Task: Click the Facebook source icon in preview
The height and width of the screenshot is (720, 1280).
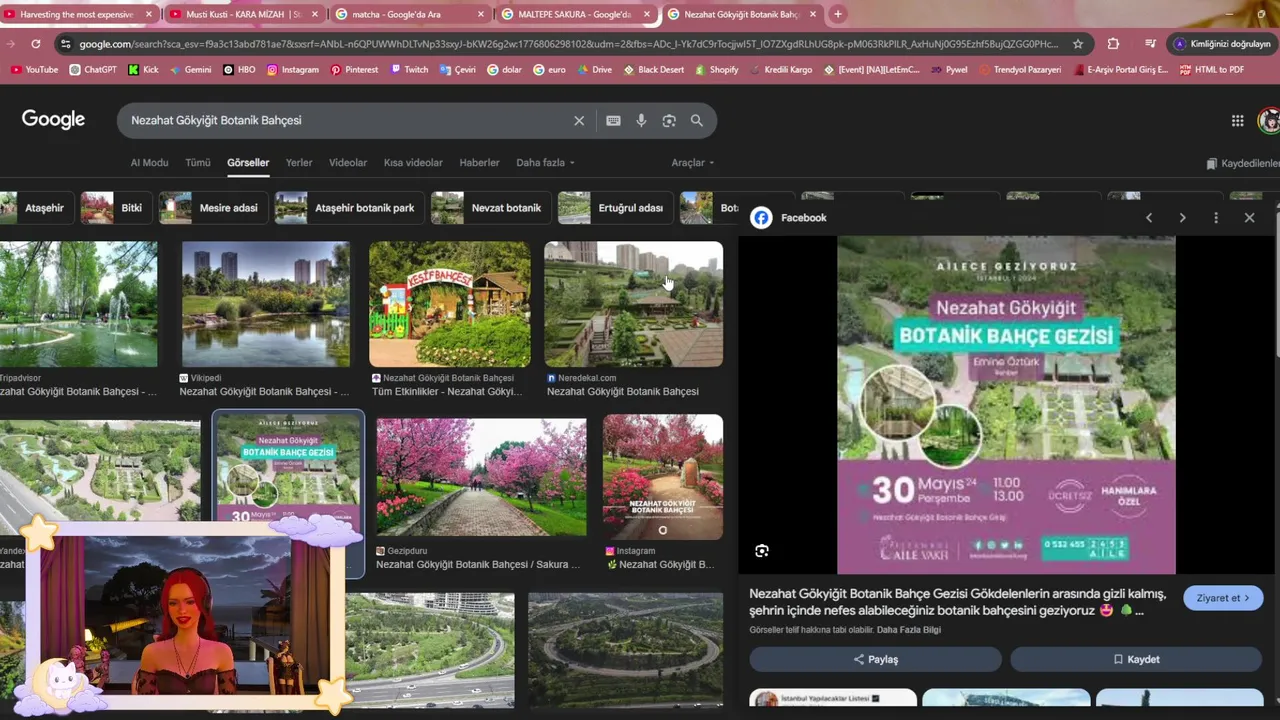Action: click(761, 218)
